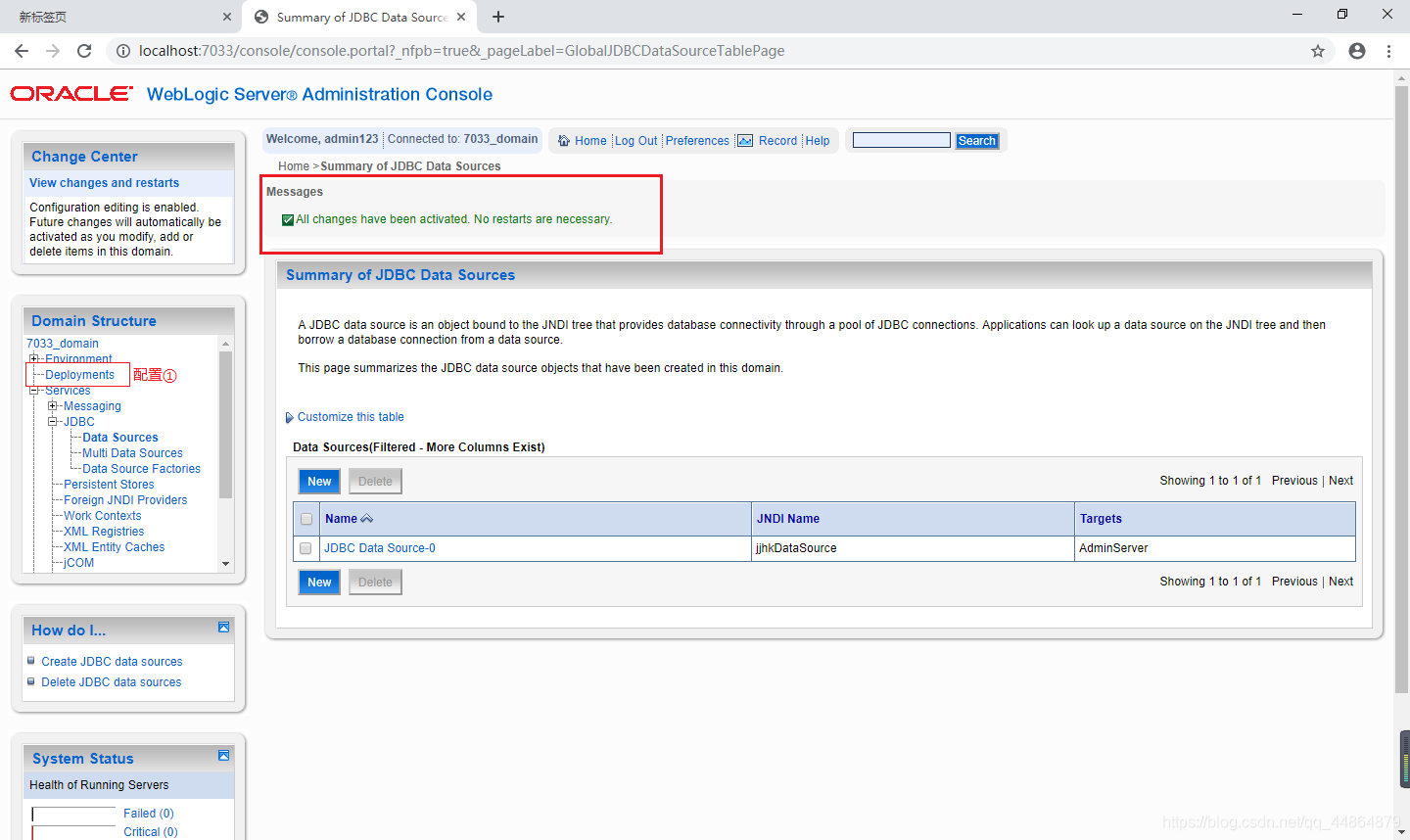Open Persistent Stores in the tree
The height and width of the screenshot is (840, 1410).
[109, 485]
